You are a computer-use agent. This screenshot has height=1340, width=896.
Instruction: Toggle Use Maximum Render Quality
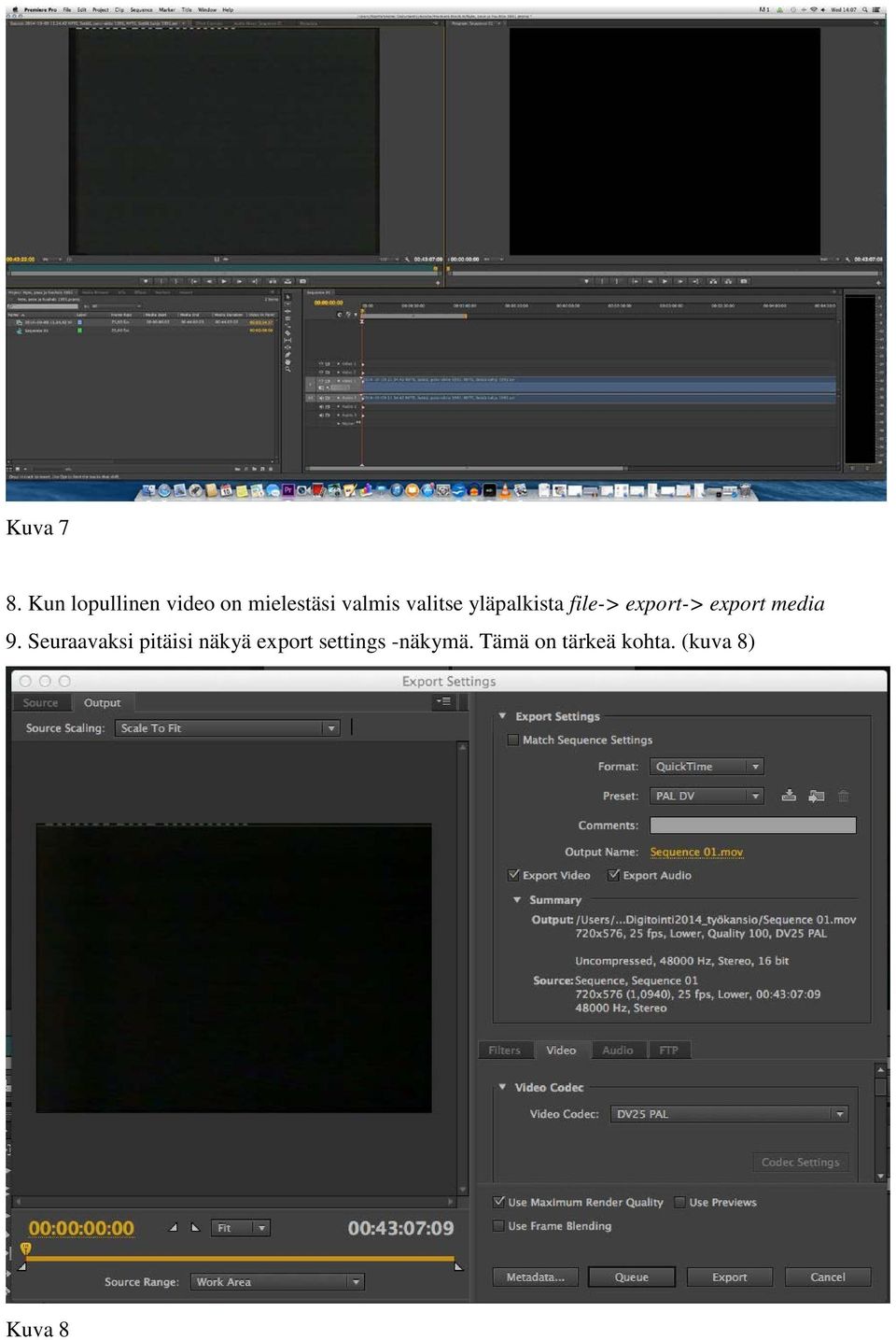coord(498,1202)
